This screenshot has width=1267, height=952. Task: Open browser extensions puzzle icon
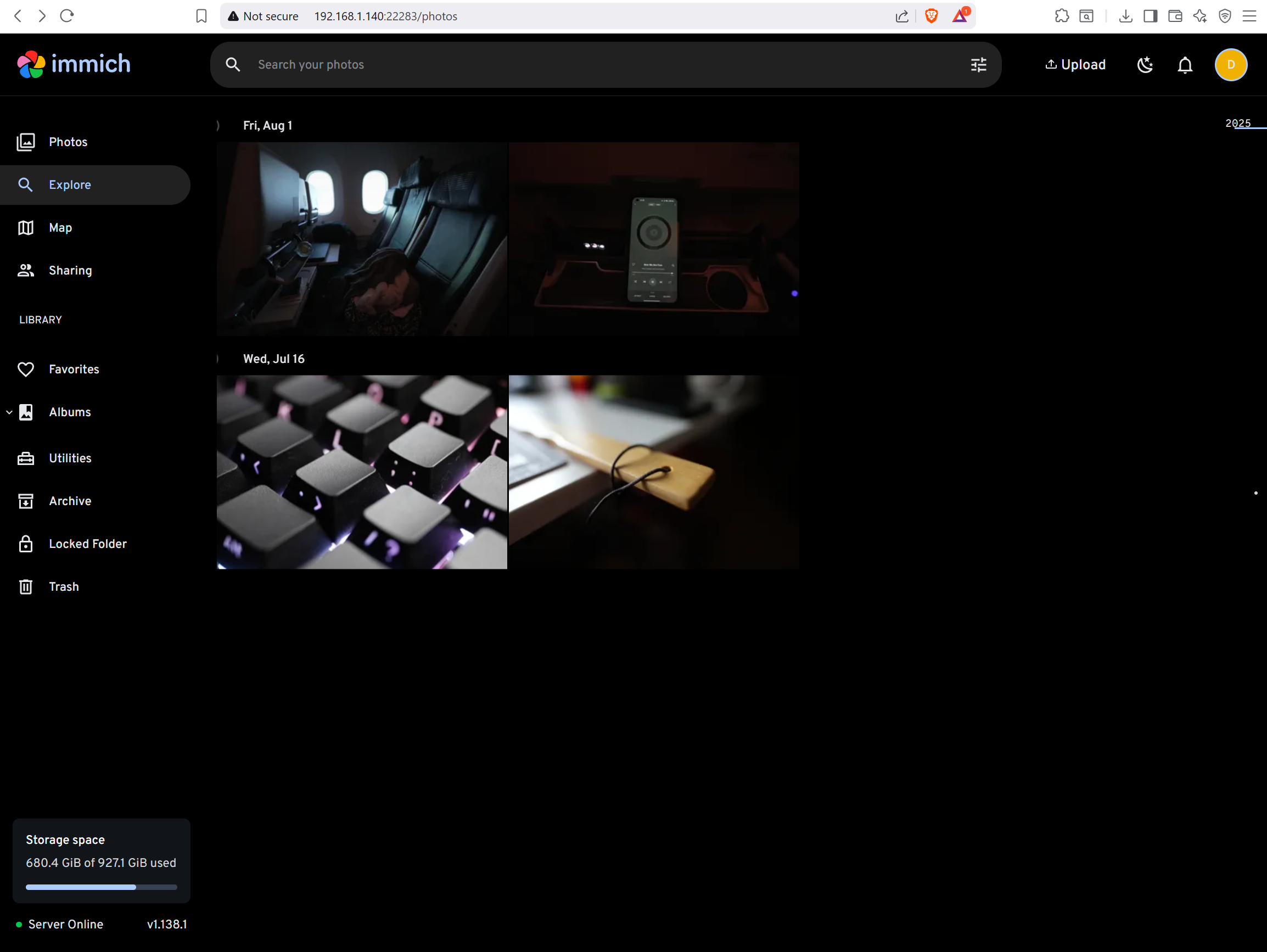pyautogui.click(x=1061, y=16)
